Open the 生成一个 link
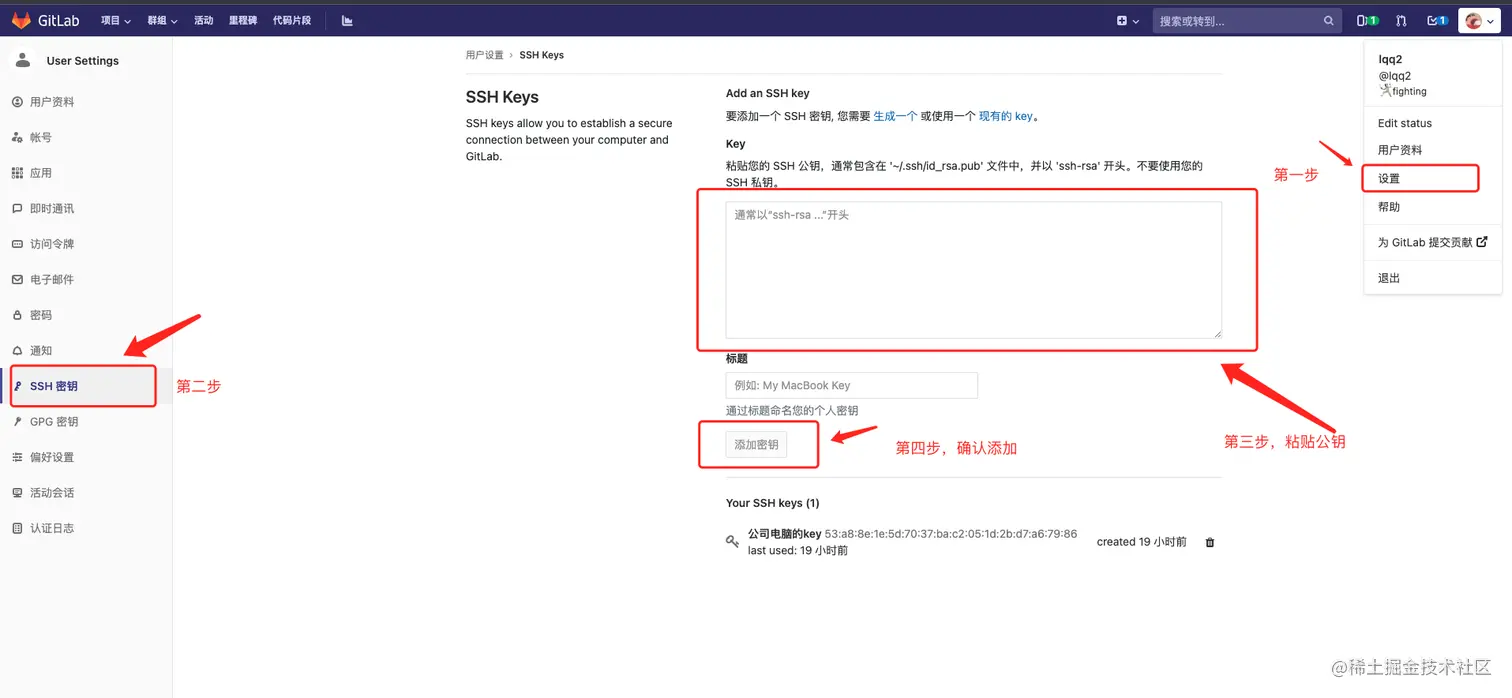The image size is (1512, 698). (895, 115)
